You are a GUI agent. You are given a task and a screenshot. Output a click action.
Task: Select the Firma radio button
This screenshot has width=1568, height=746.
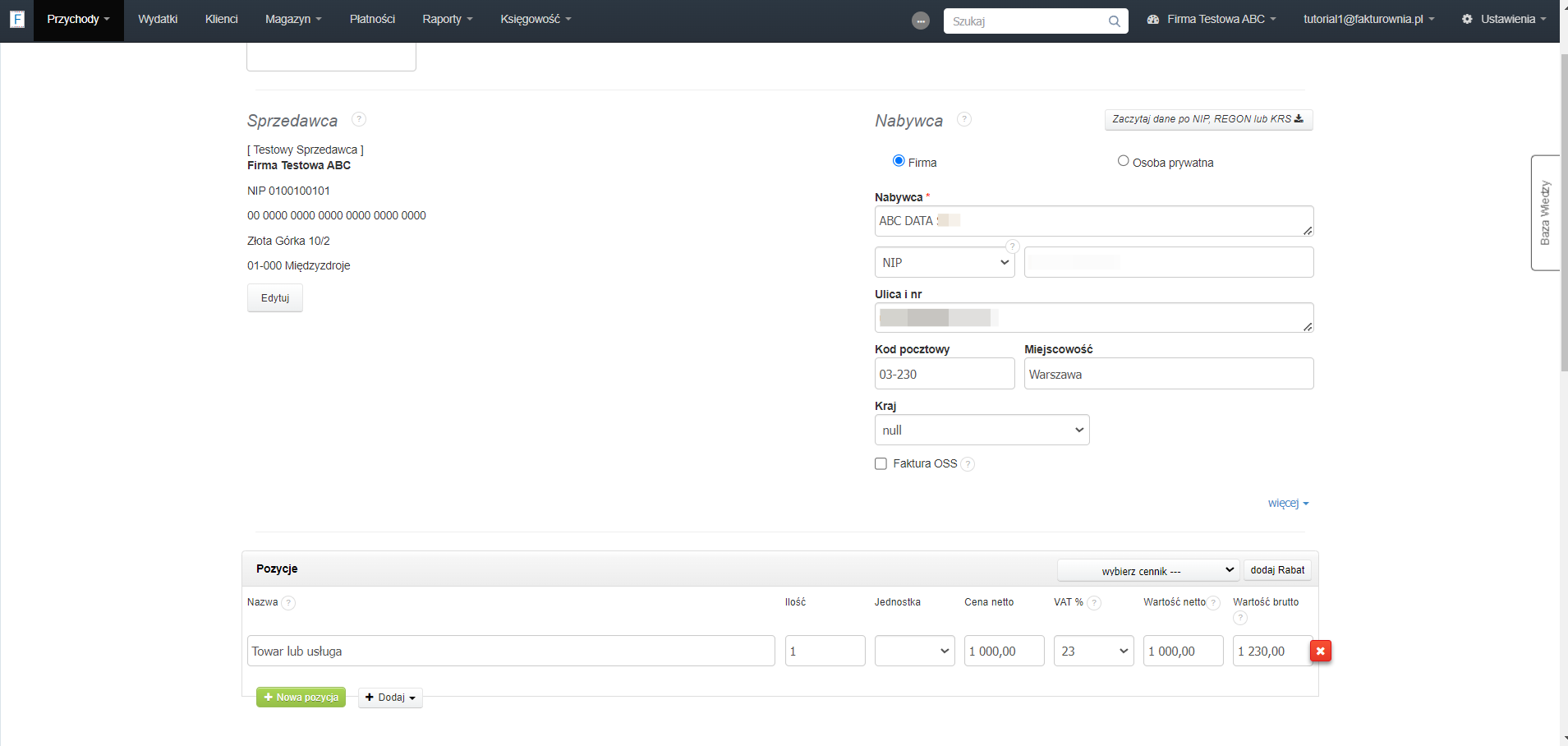pos(899,161)
